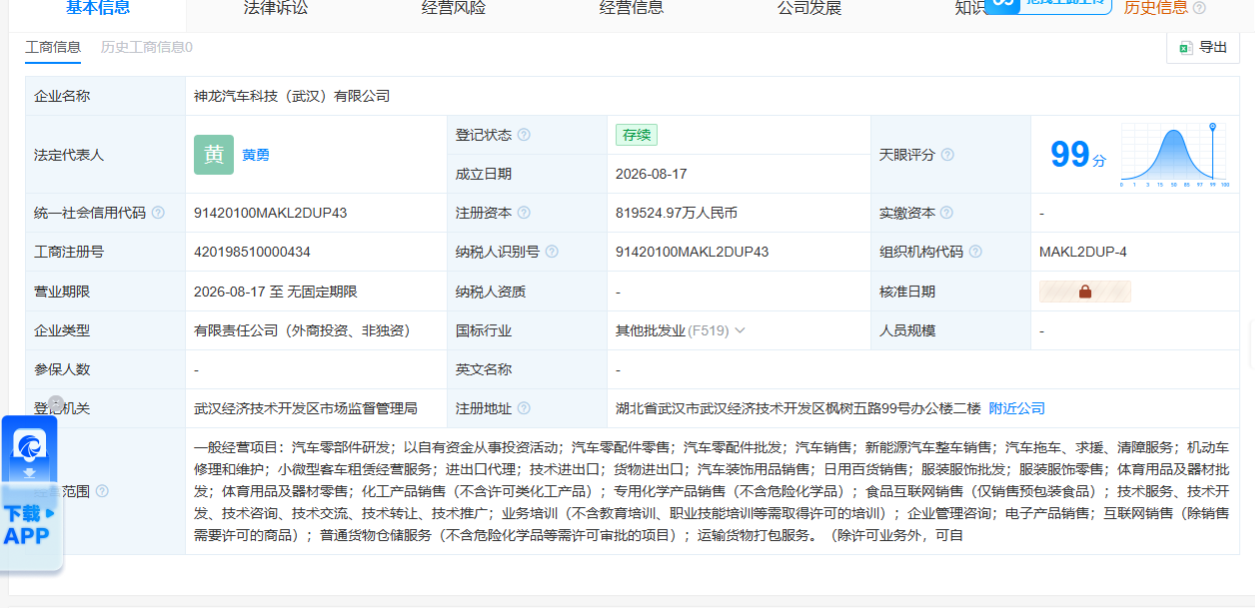1255x608 pixels.
Task: Select the 历史工商信息0 sub-tab
Action: tap(147, 47)
